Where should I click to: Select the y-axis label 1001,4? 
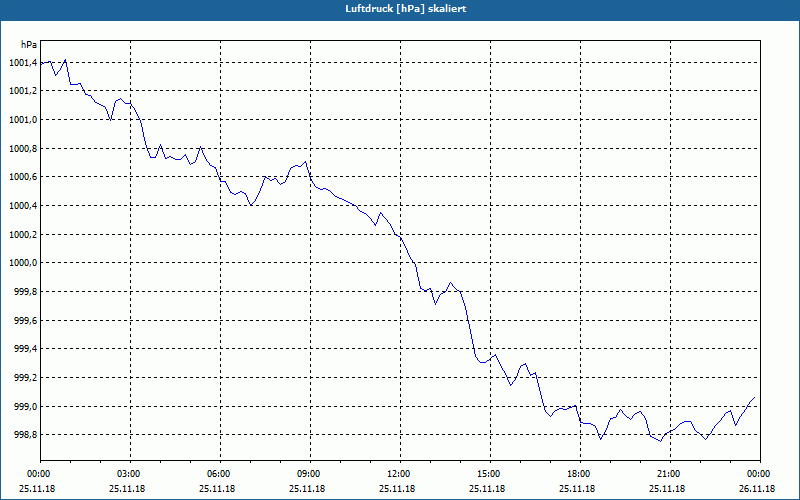click(23, 63)
